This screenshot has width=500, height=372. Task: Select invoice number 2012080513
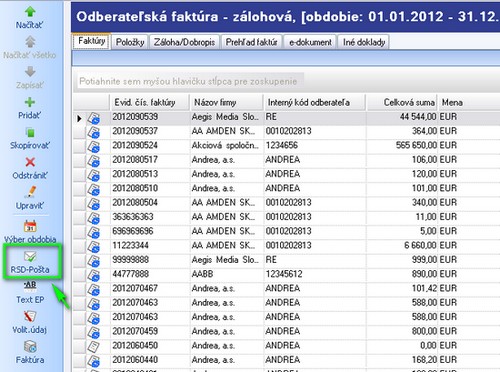(x=135, y=174)
